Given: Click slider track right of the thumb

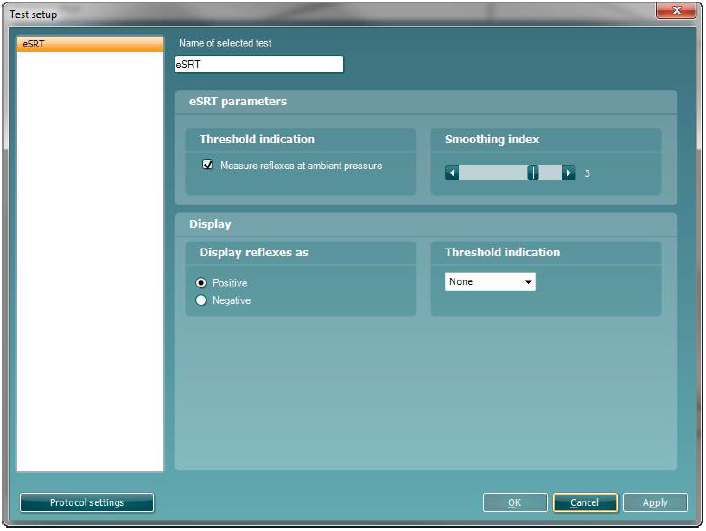Looking at the screenshot, I should pos(550,173).
